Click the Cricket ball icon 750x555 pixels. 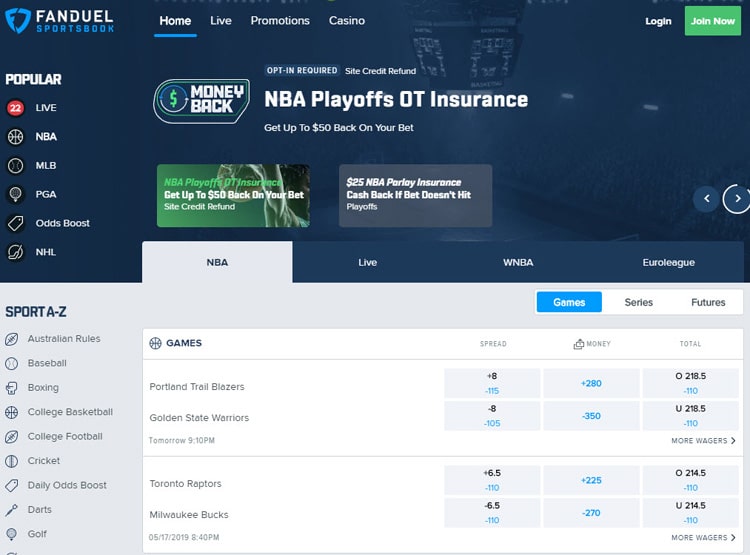11,461
